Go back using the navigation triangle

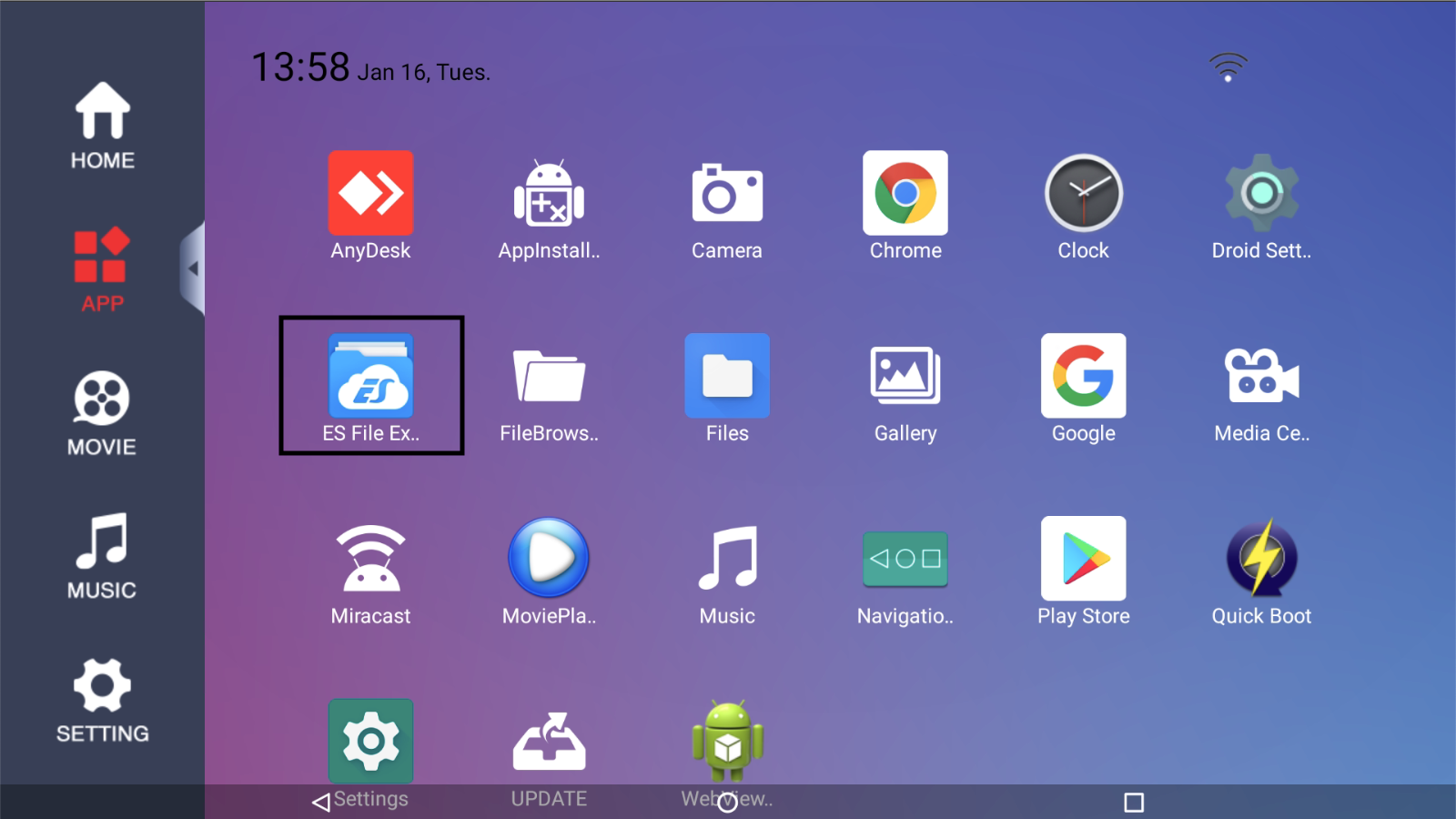coord(319,802)
